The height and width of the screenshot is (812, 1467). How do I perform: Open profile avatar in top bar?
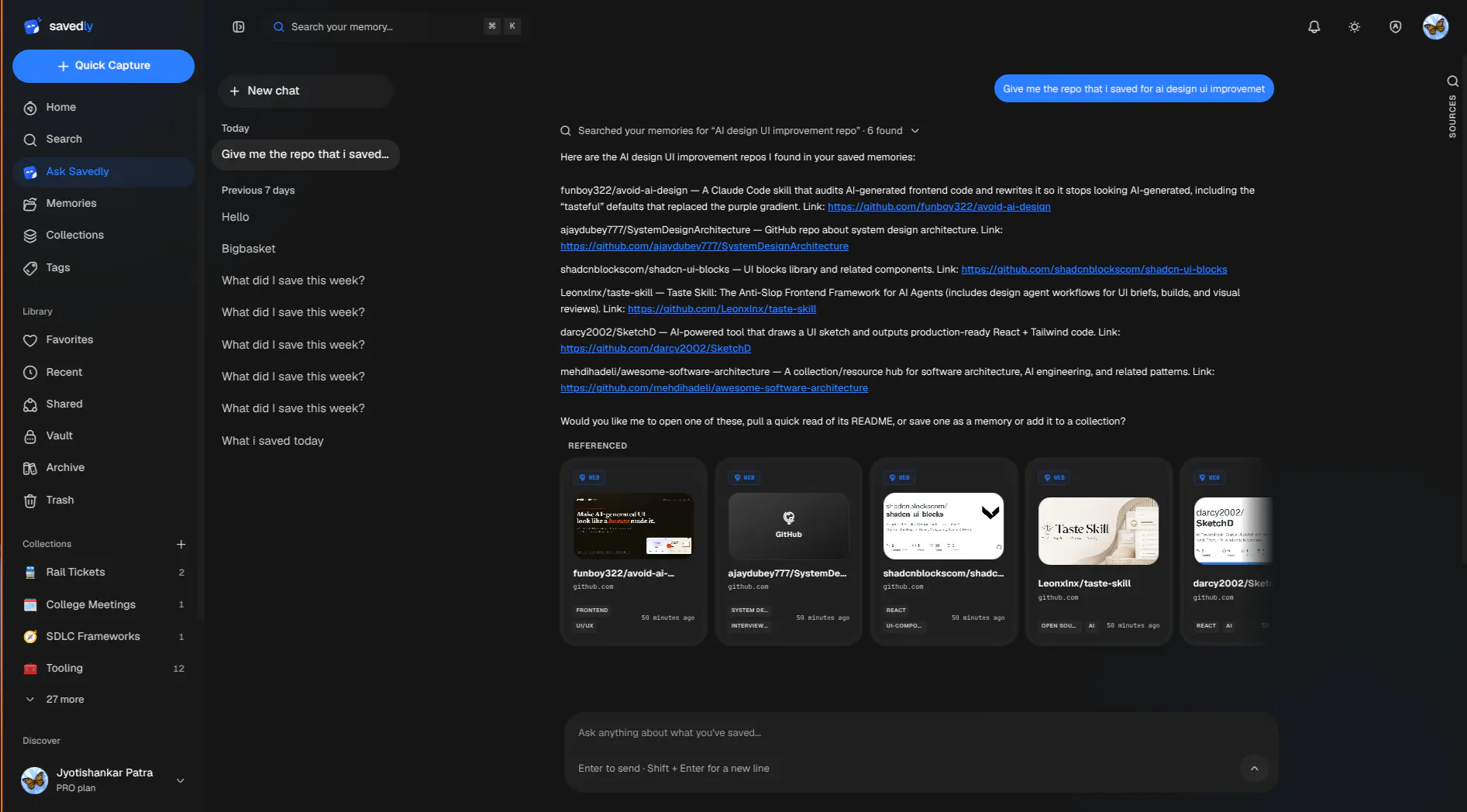1435,27
